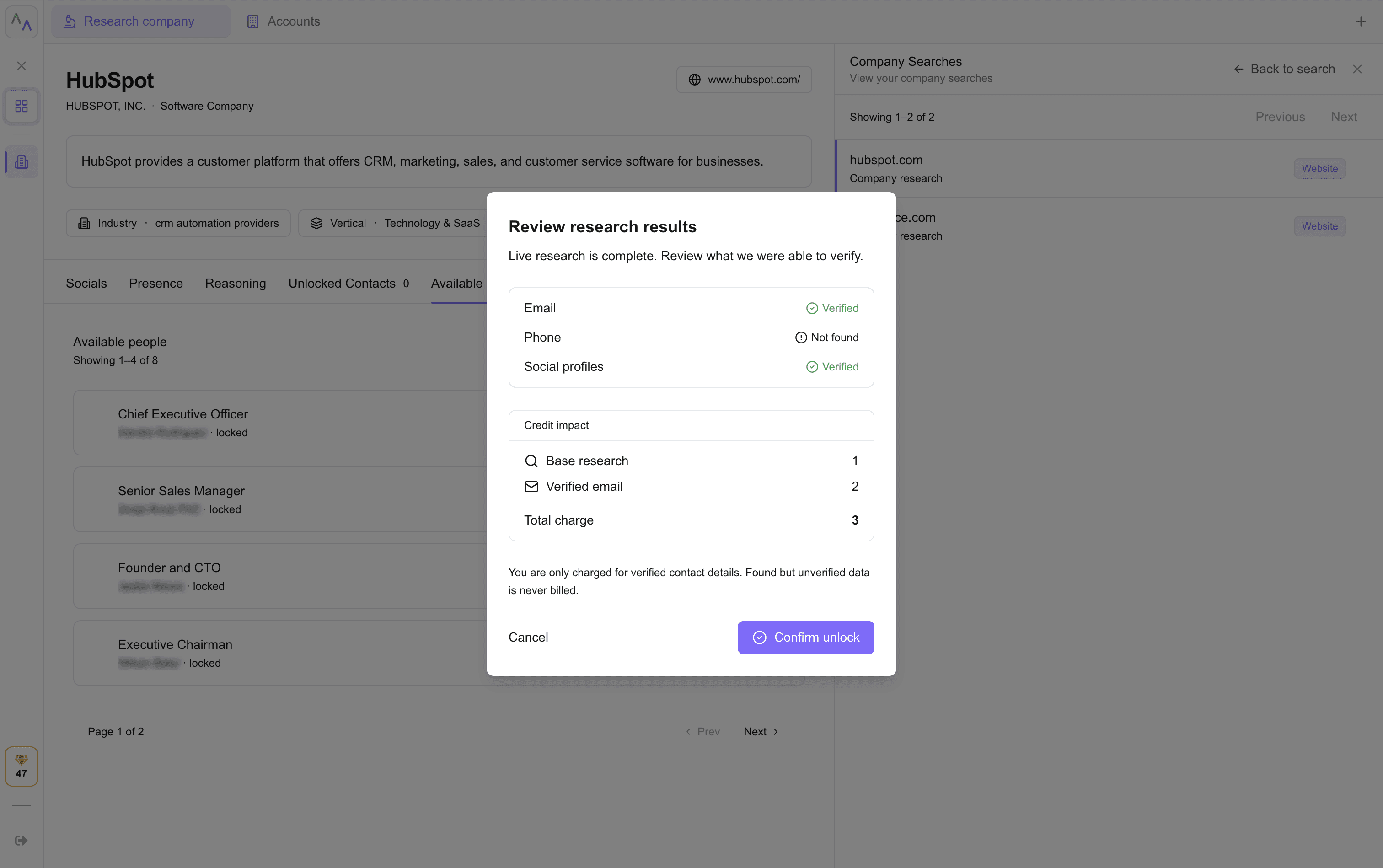
Task: Click the X icon below the logo
Action: pos(21,66)
